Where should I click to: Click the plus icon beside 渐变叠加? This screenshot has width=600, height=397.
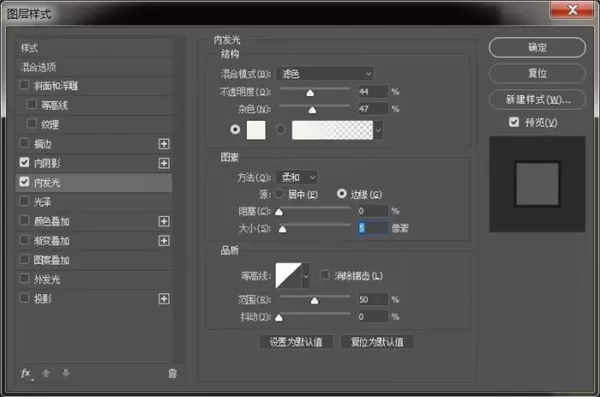coord(164,241)
